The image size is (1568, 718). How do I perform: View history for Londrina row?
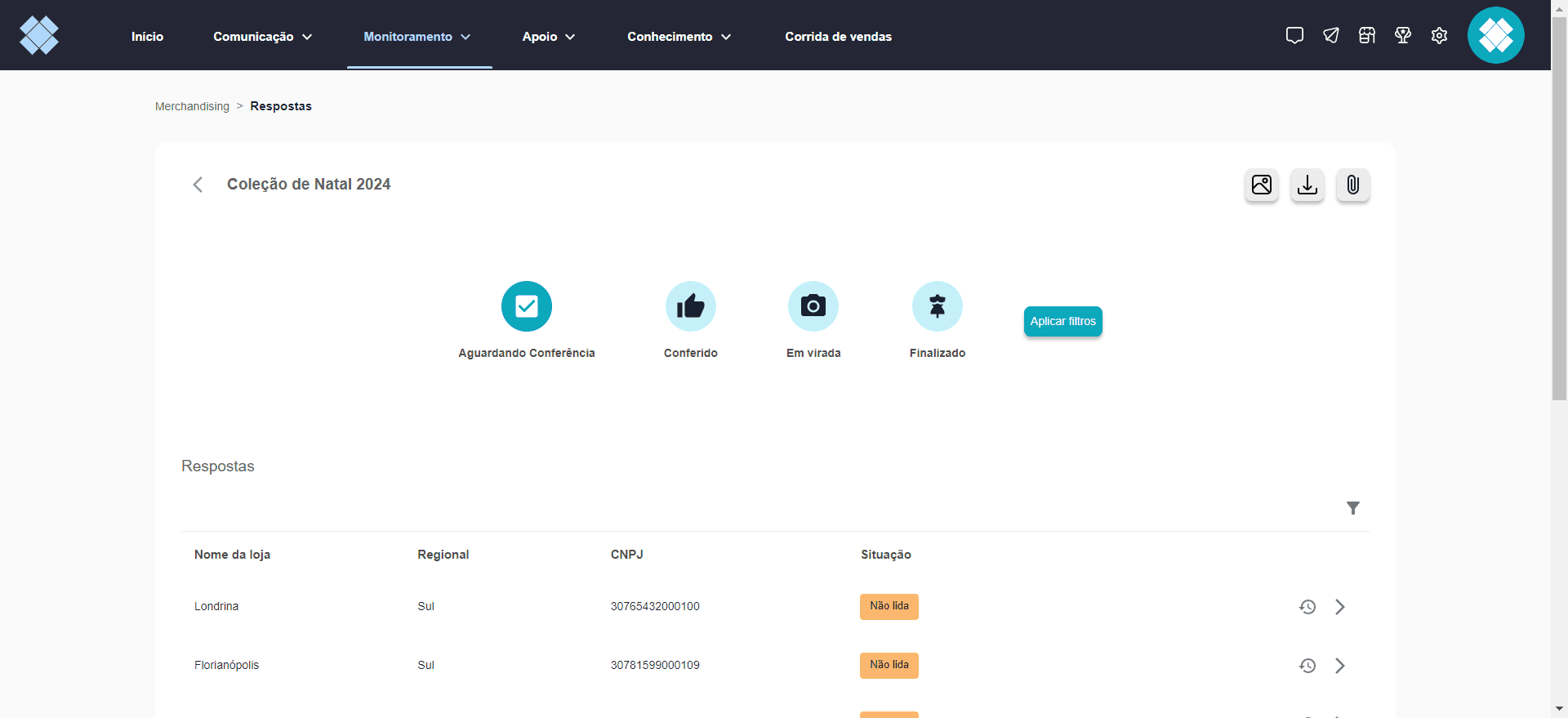1307,607
